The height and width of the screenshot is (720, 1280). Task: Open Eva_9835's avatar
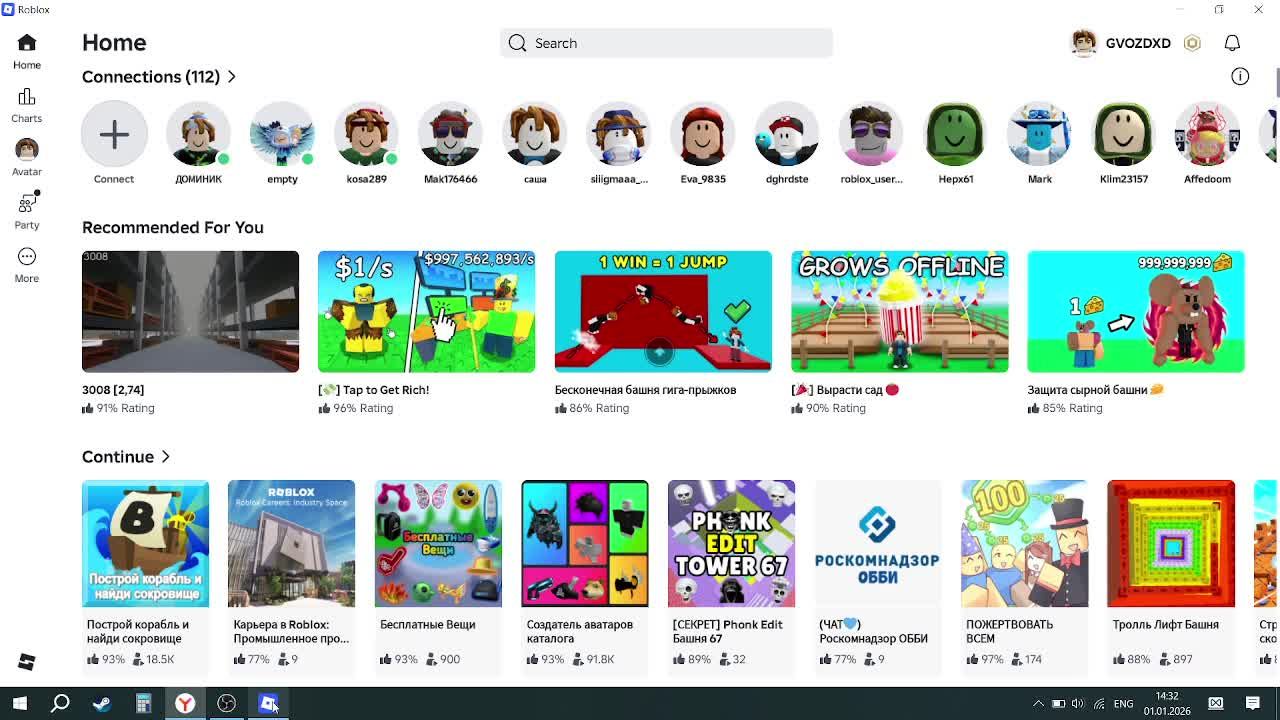tap(703, 134)
